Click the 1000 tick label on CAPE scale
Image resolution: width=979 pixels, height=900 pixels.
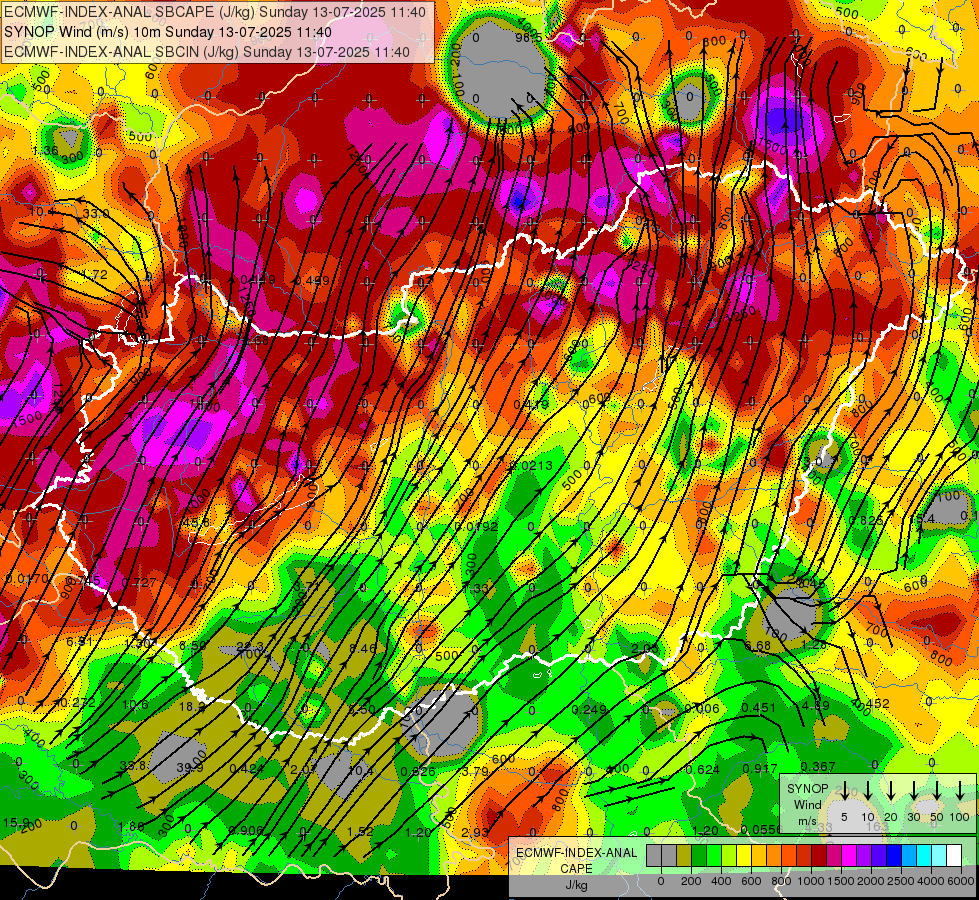coord(812,881)
